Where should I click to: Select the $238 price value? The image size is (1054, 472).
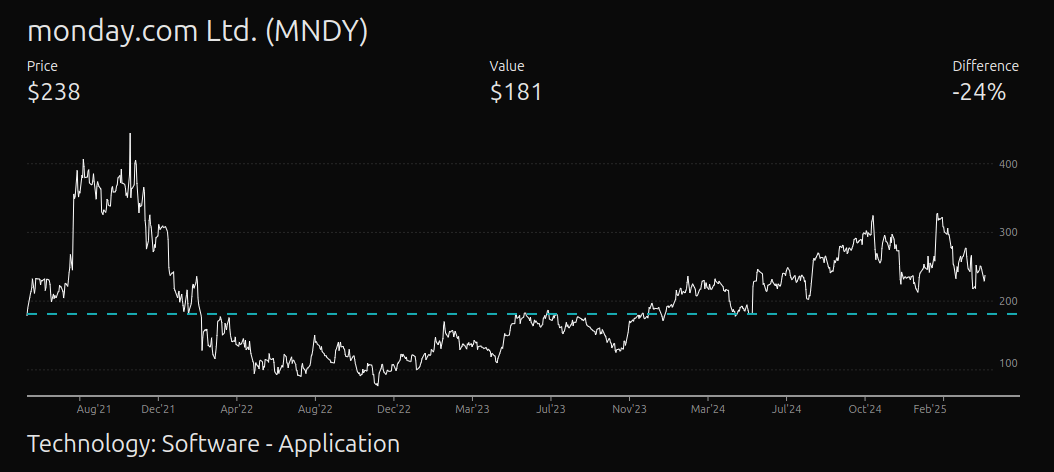[x=54, y=92]
